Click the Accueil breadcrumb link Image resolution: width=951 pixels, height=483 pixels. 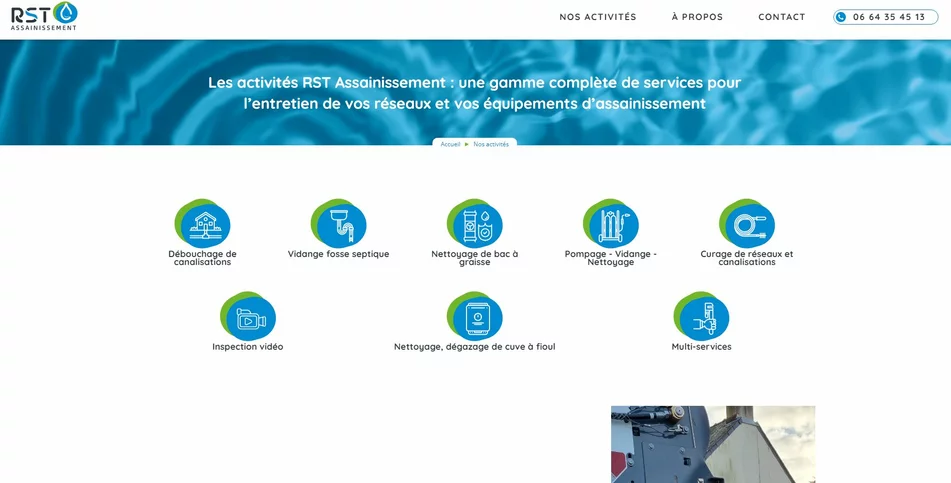[450, 144]
